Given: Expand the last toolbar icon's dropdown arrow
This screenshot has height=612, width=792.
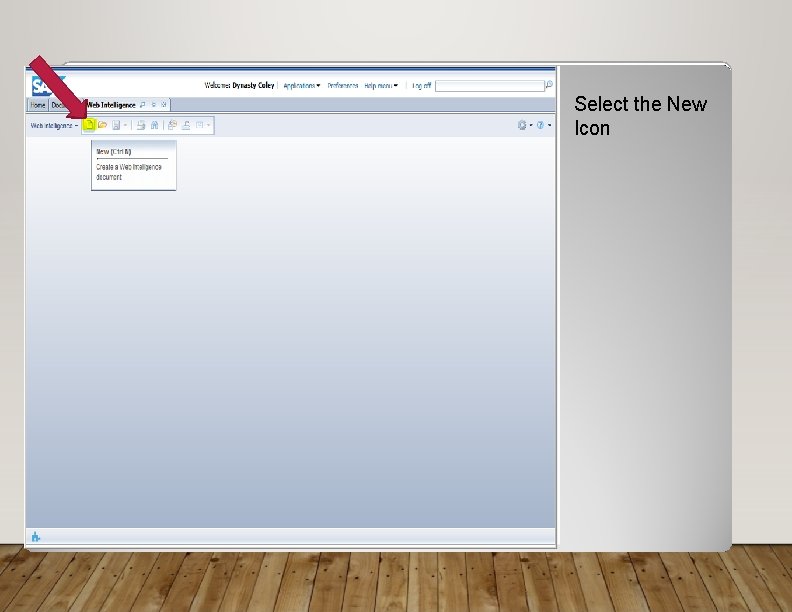Looking at the screenshot, I should coord(208,125).
